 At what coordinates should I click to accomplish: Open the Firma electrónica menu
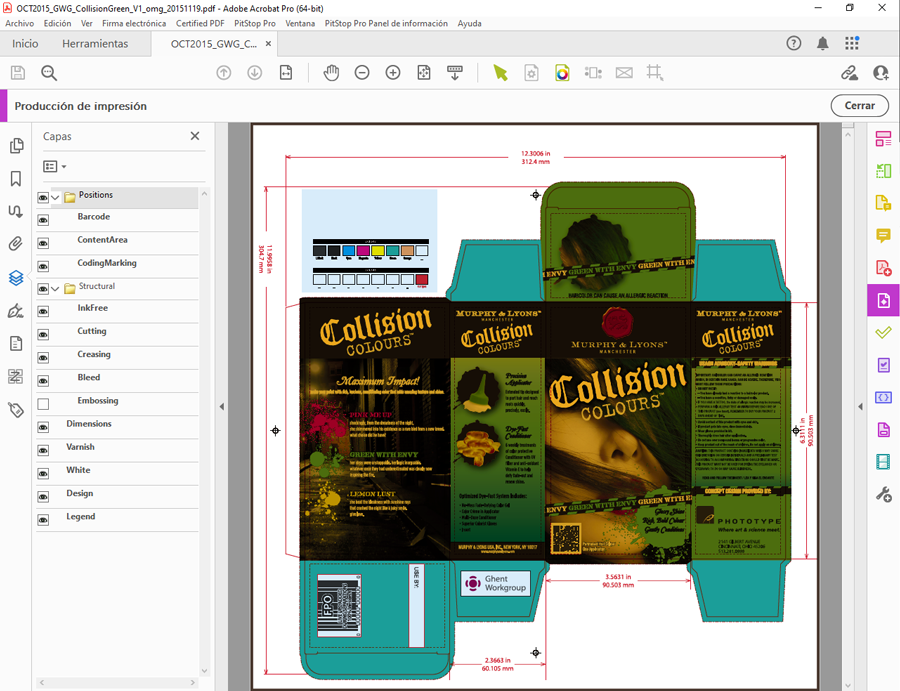pos(134,24)
